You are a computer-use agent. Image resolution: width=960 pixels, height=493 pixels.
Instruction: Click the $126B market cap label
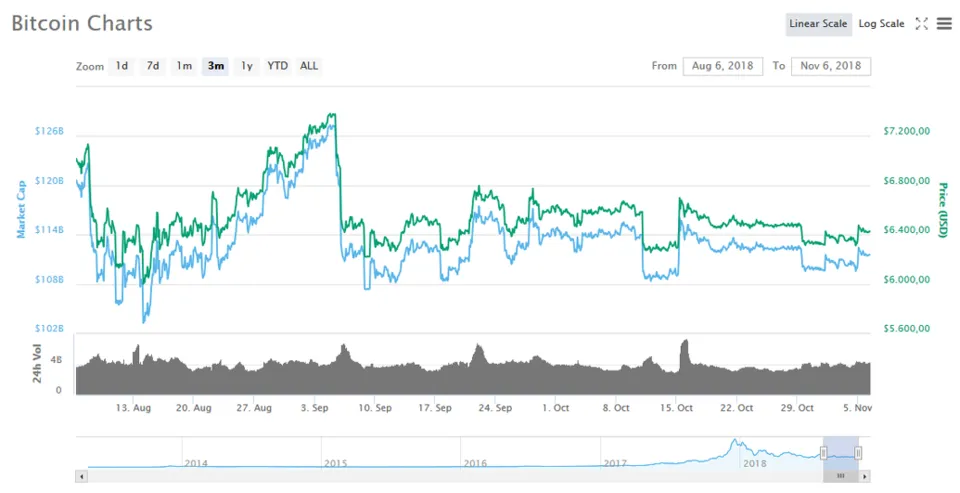tap(49, 131)
